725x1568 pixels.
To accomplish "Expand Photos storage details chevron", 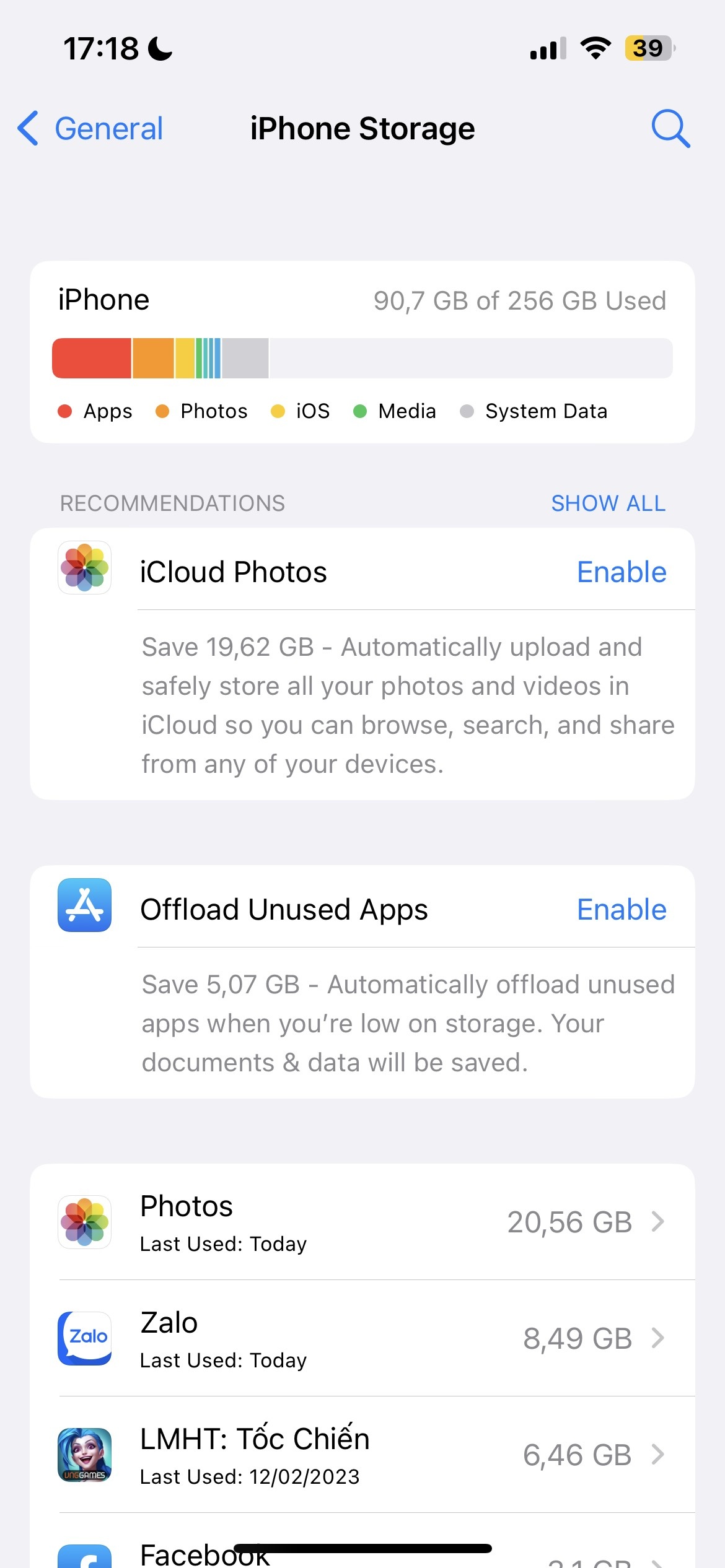I will coord(658,1222).
